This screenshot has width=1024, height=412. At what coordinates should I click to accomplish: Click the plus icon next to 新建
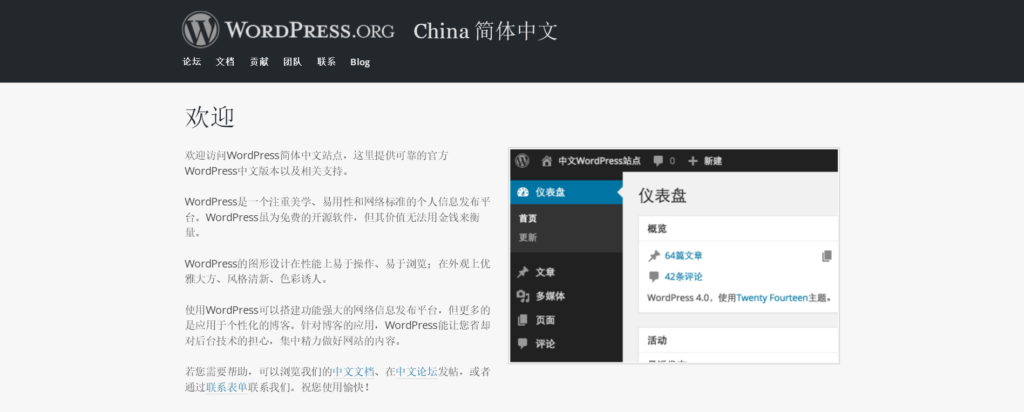693,161
